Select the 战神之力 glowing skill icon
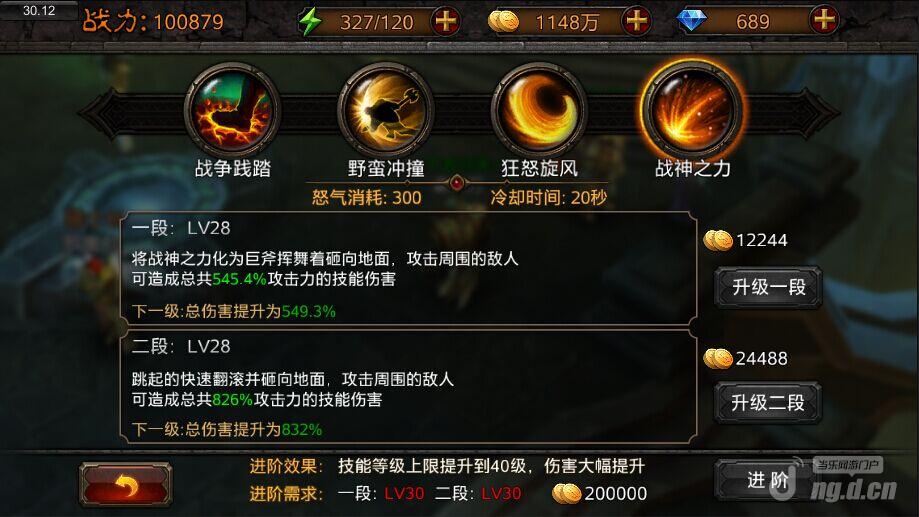This screenshot has height=517, width=919. [x=692, y=110]
